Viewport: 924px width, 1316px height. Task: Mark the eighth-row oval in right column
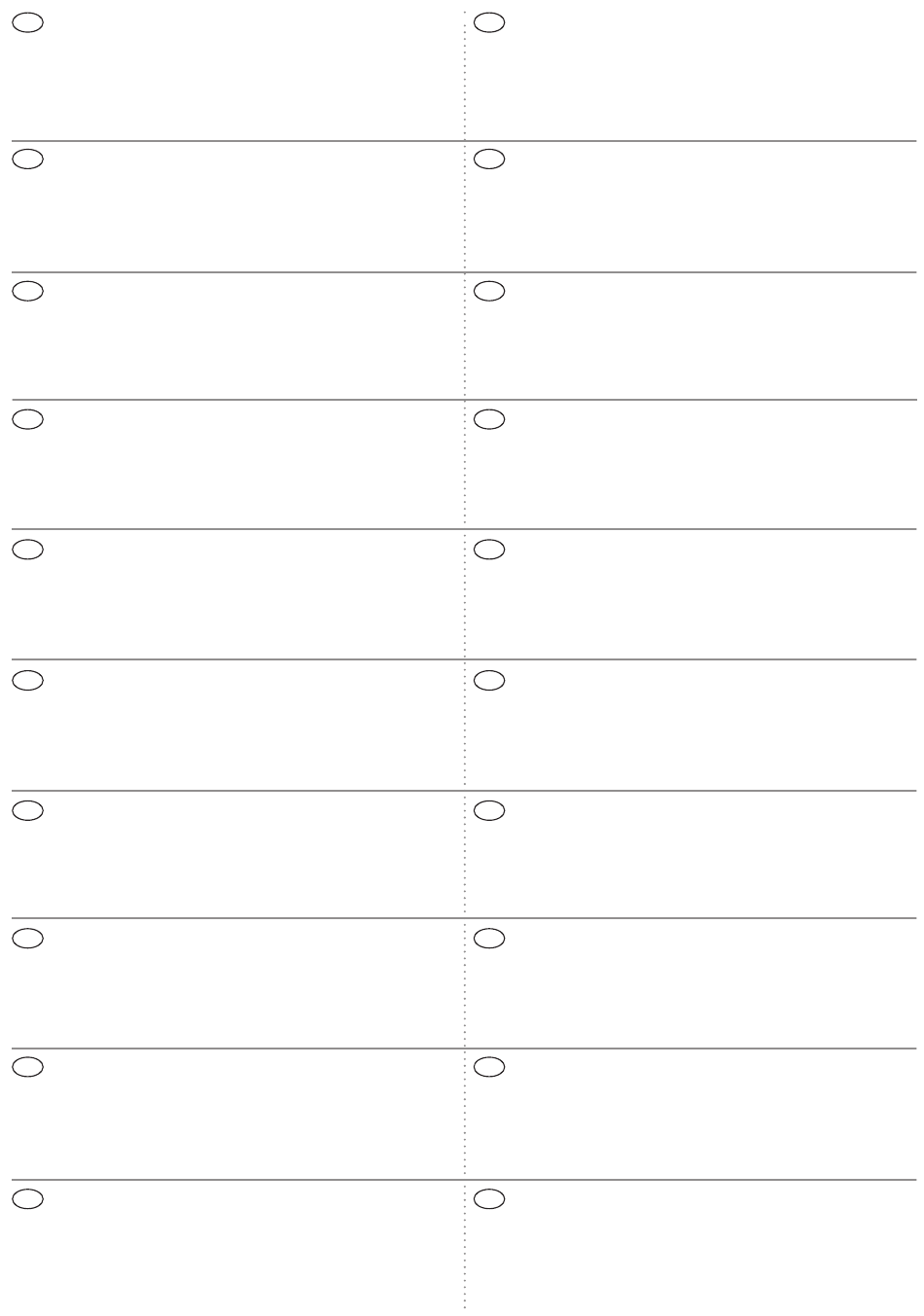tap(489, 938)
